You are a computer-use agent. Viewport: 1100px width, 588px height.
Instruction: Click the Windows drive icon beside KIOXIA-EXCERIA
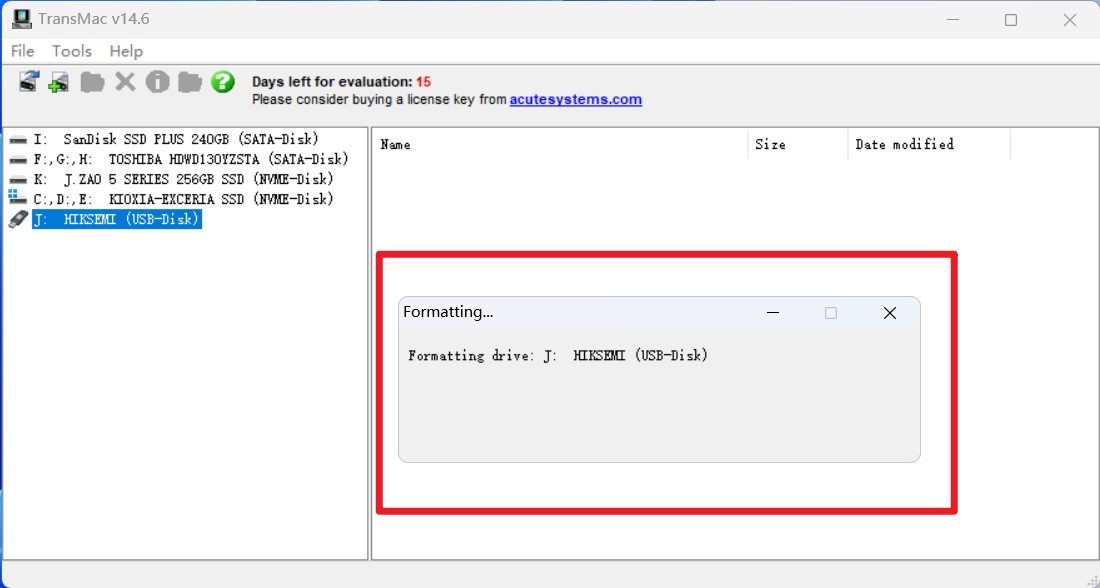click(x=18, y=199)
